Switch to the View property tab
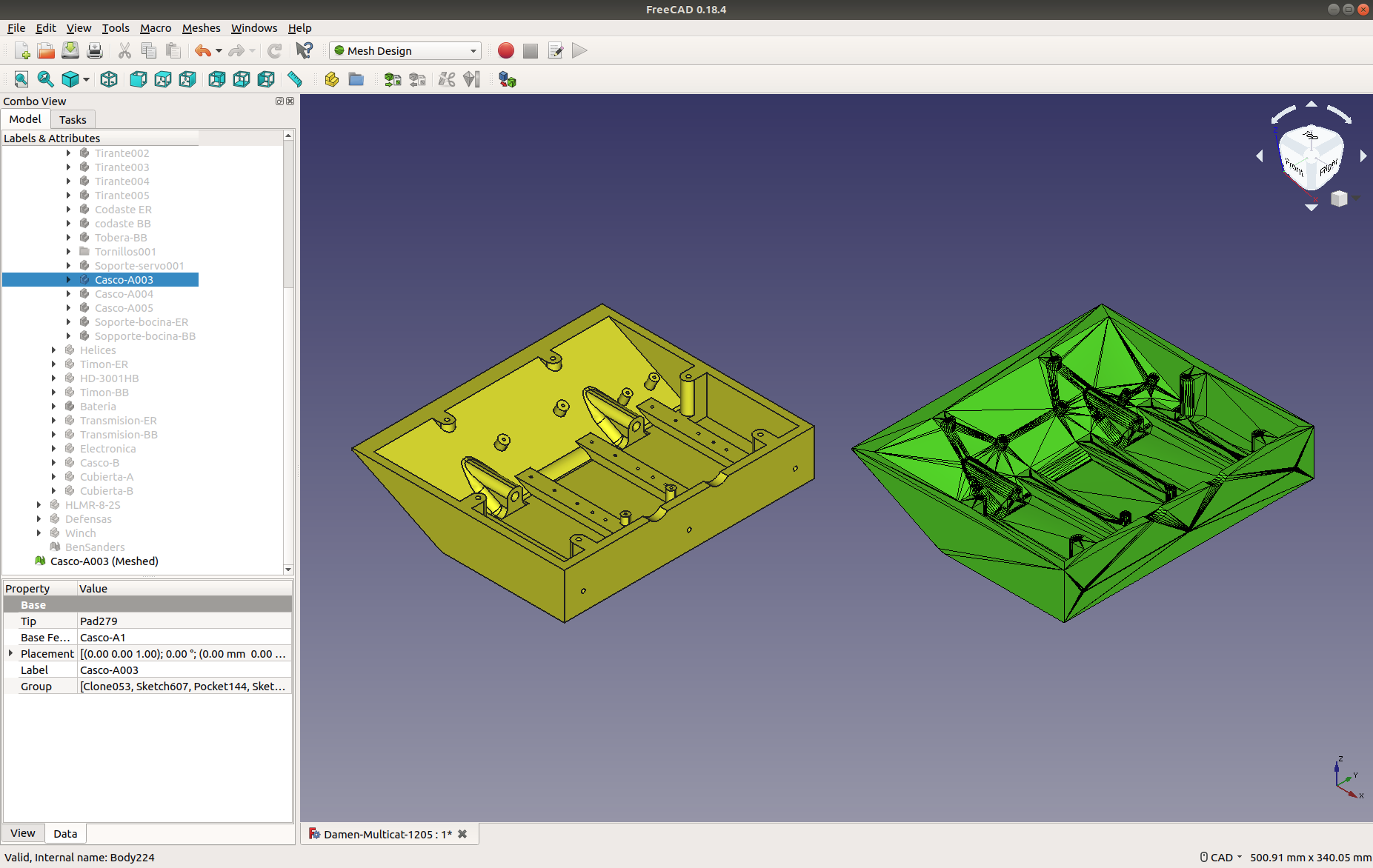The image size is (1373, 868). pyautogui.click(x=23, y=833)
